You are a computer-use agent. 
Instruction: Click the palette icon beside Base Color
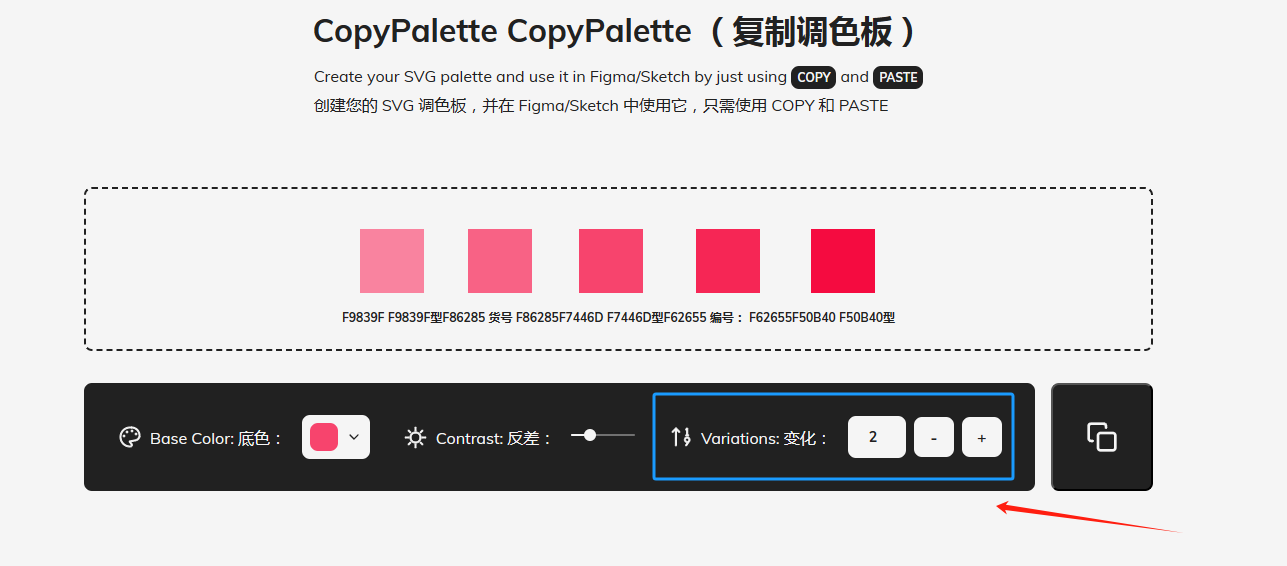click(130, 437)
